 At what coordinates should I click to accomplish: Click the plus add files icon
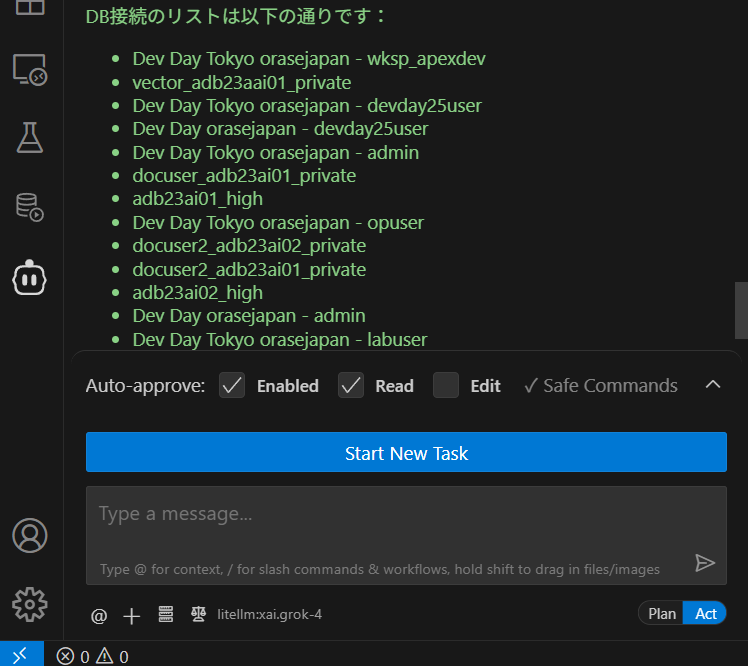132,616
